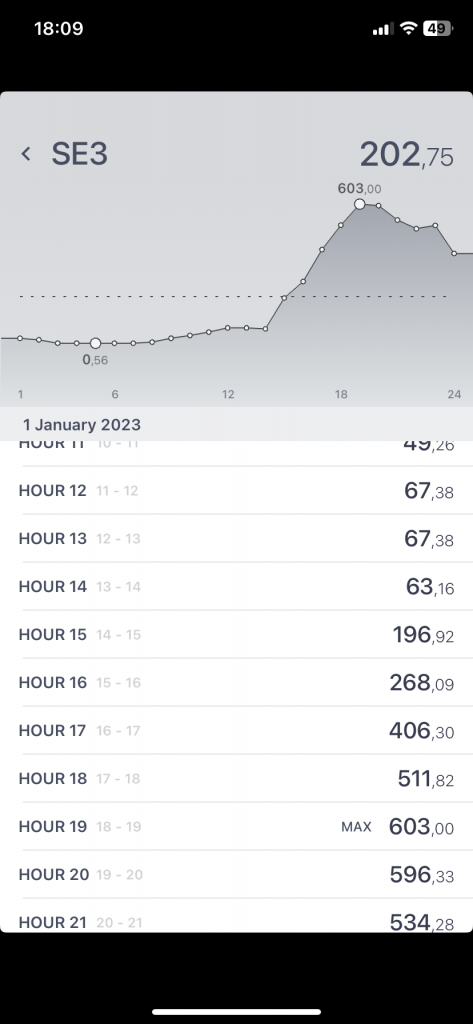Tap the MAX label on HOUR 19
The width and height of the screenshot is (473, 1024).
[x=356, y=827]
